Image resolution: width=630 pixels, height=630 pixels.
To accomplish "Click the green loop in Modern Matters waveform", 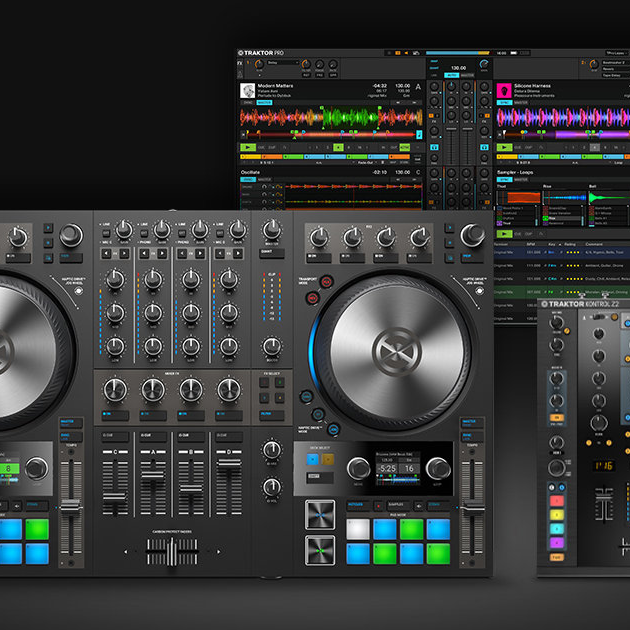I will [x=350, y=118].
